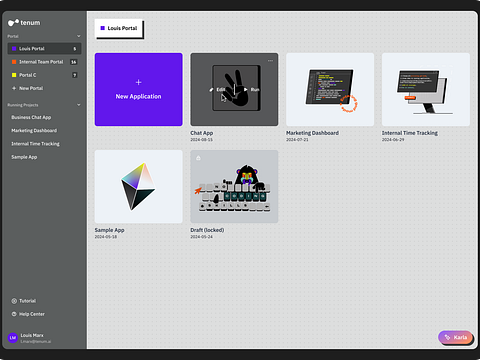Click the purple square in Louis Portal header

103,28
